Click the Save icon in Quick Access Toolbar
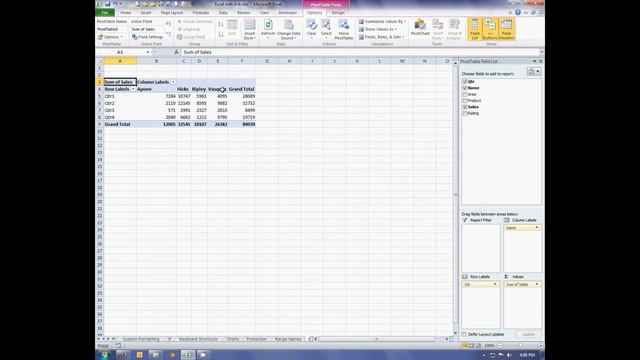The height and width of the screenshot is (360, 640). (107, 4)
